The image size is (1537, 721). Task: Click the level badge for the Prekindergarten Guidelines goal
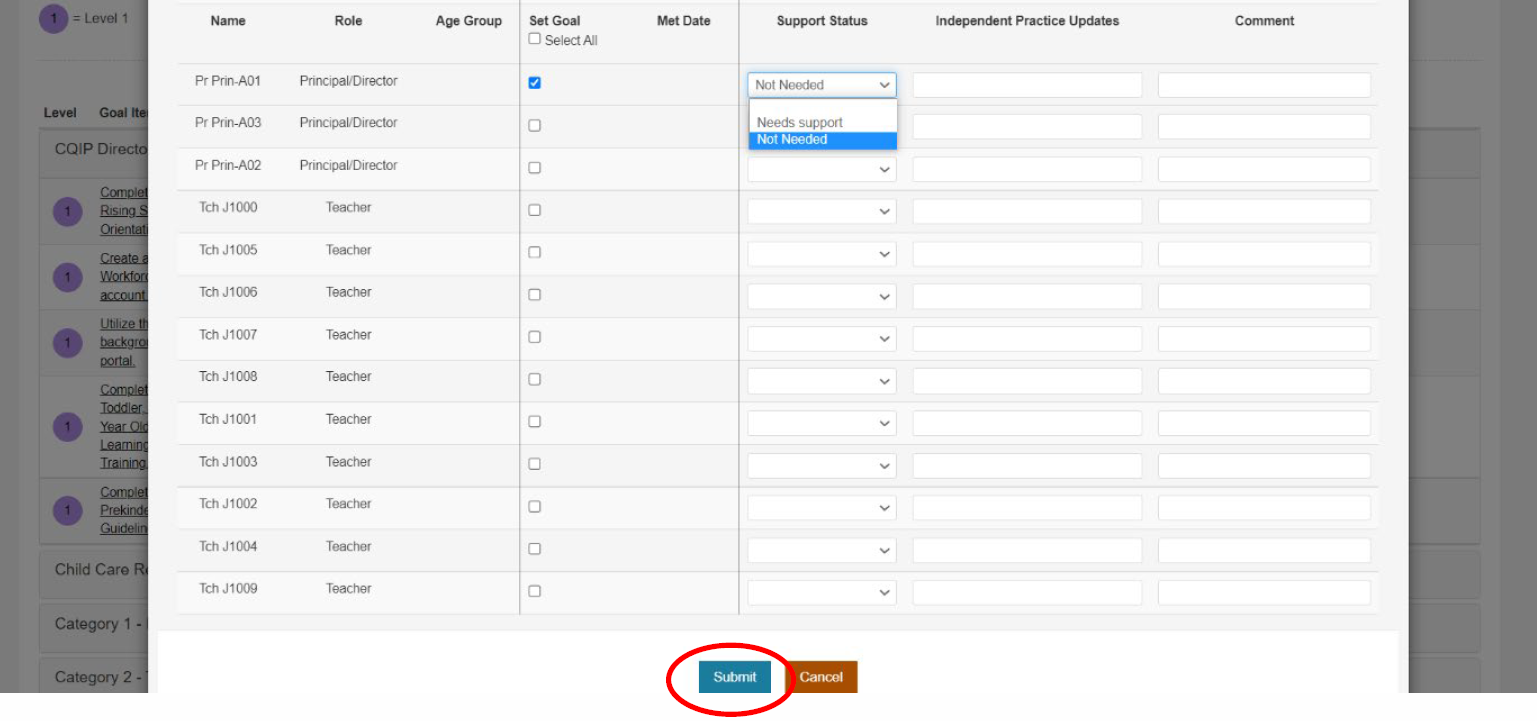tap(67, 511)
